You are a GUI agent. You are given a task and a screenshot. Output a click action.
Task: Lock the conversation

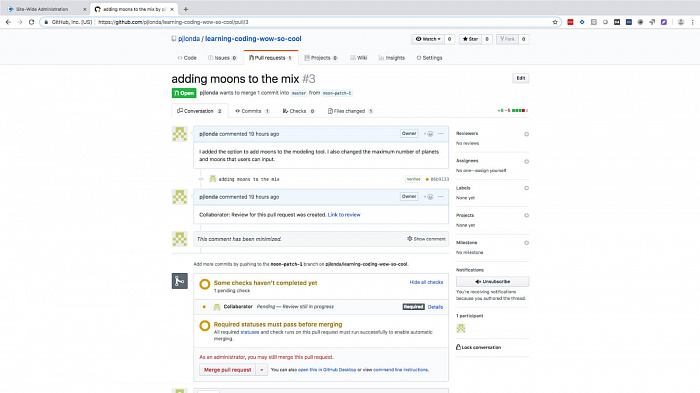click(x=478, y=347)
